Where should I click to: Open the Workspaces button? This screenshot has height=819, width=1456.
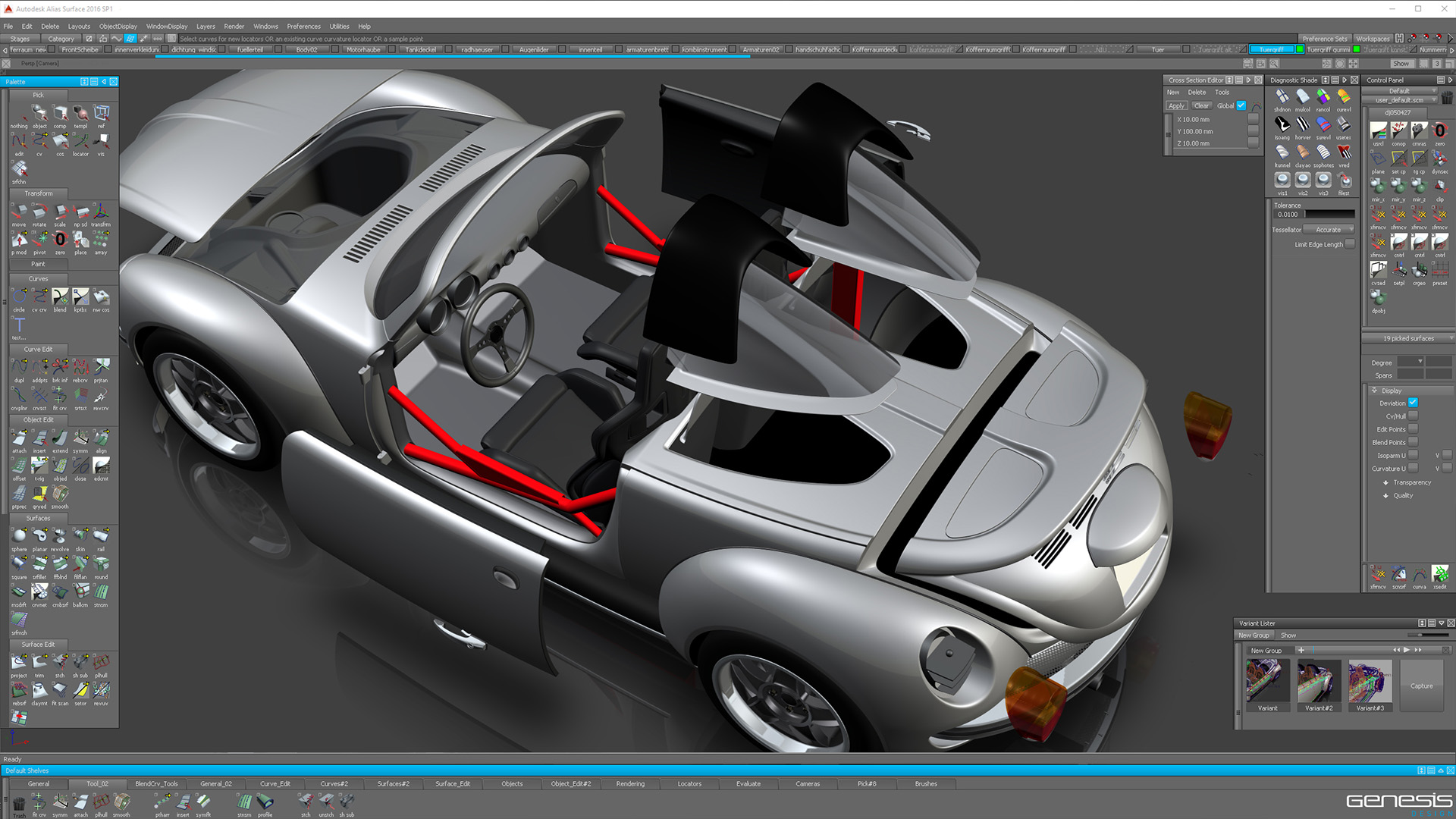pos(1373,39)
